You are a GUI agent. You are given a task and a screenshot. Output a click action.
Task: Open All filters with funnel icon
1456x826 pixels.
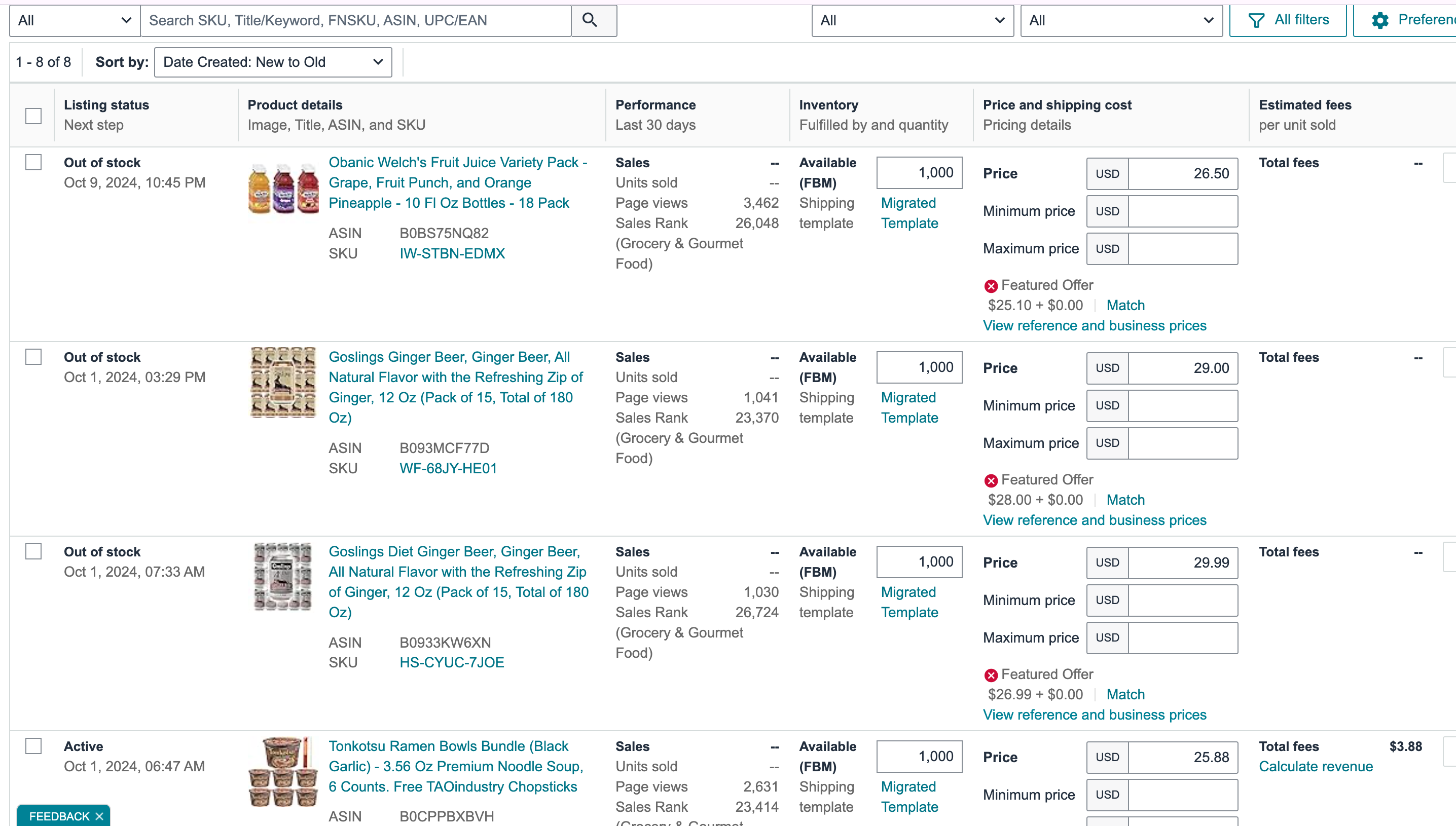(1288, 20)
